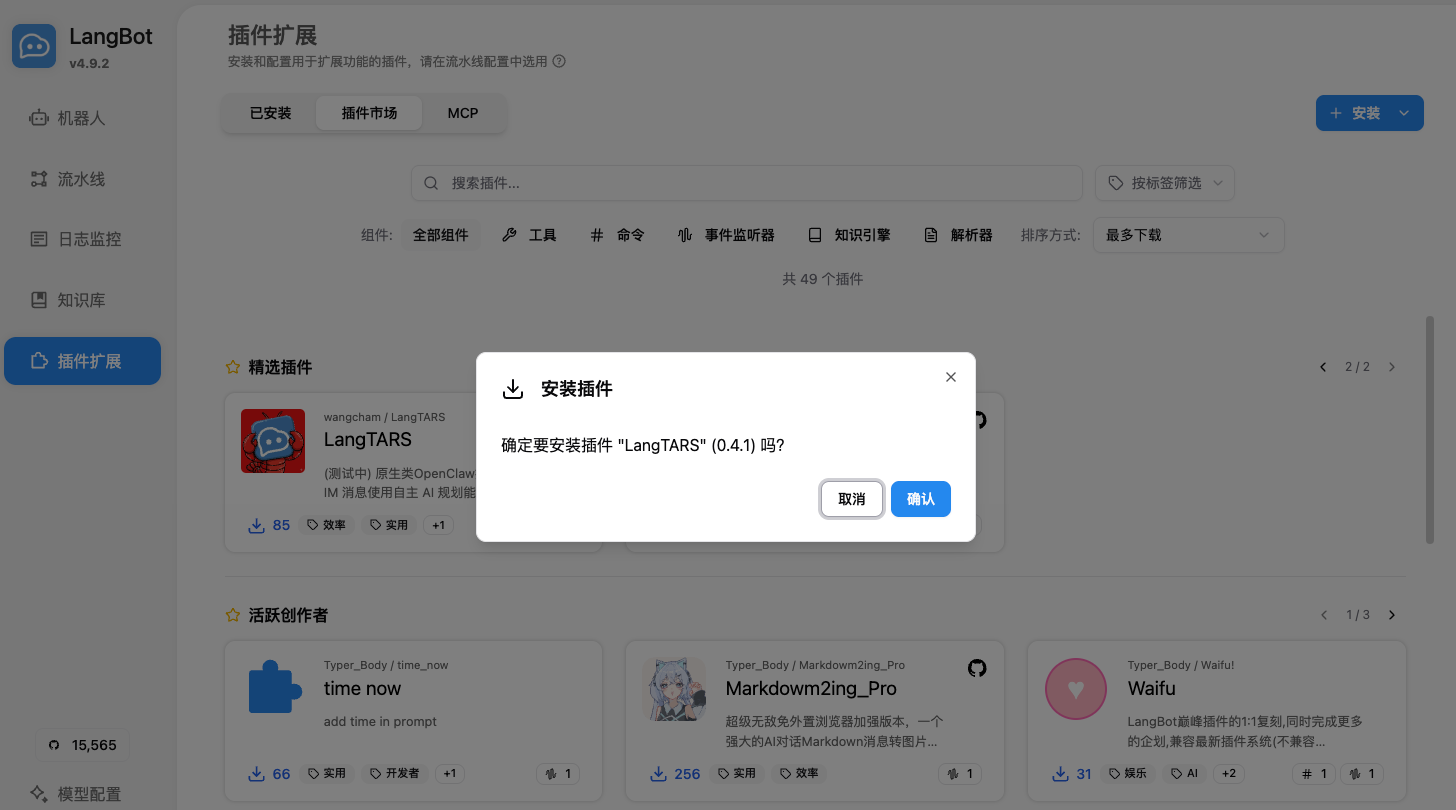This screenshot has height=810, width=1456.
Task: Open the 日志监控 section in sidebar
Action: click(82, 239)
